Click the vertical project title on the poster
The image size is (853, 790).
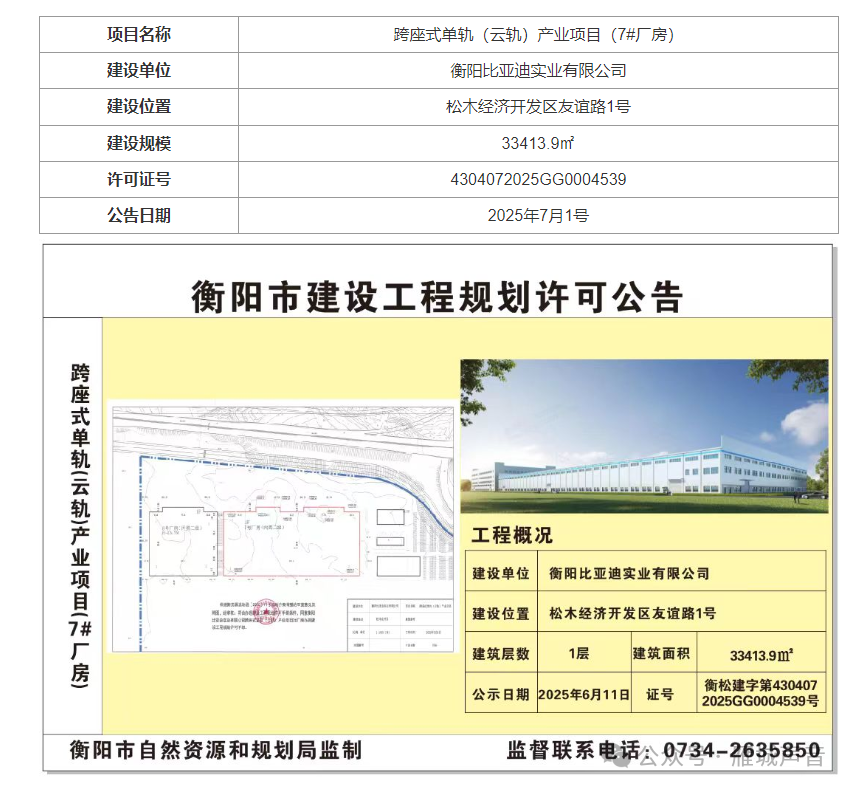click(80, 526)
